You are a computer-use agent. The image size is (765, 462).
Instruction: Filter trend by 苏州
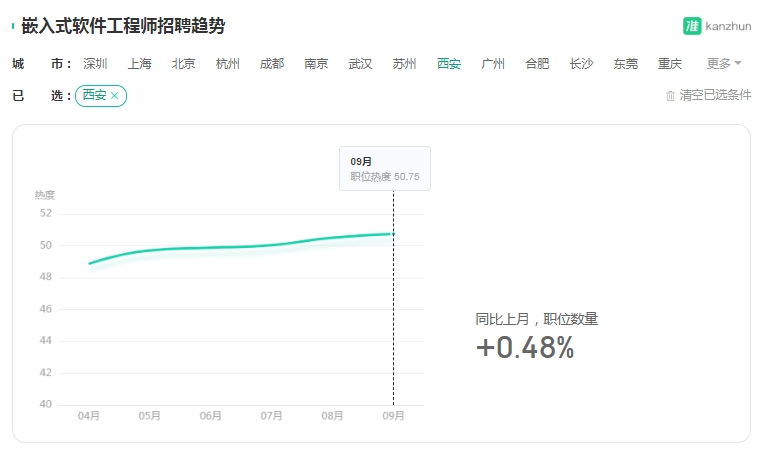(x=404, y=64)
